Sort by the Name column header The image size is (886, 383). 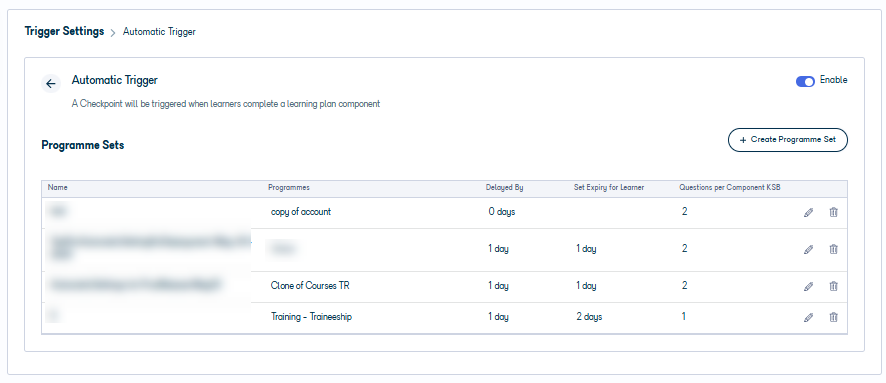[58, 188]
